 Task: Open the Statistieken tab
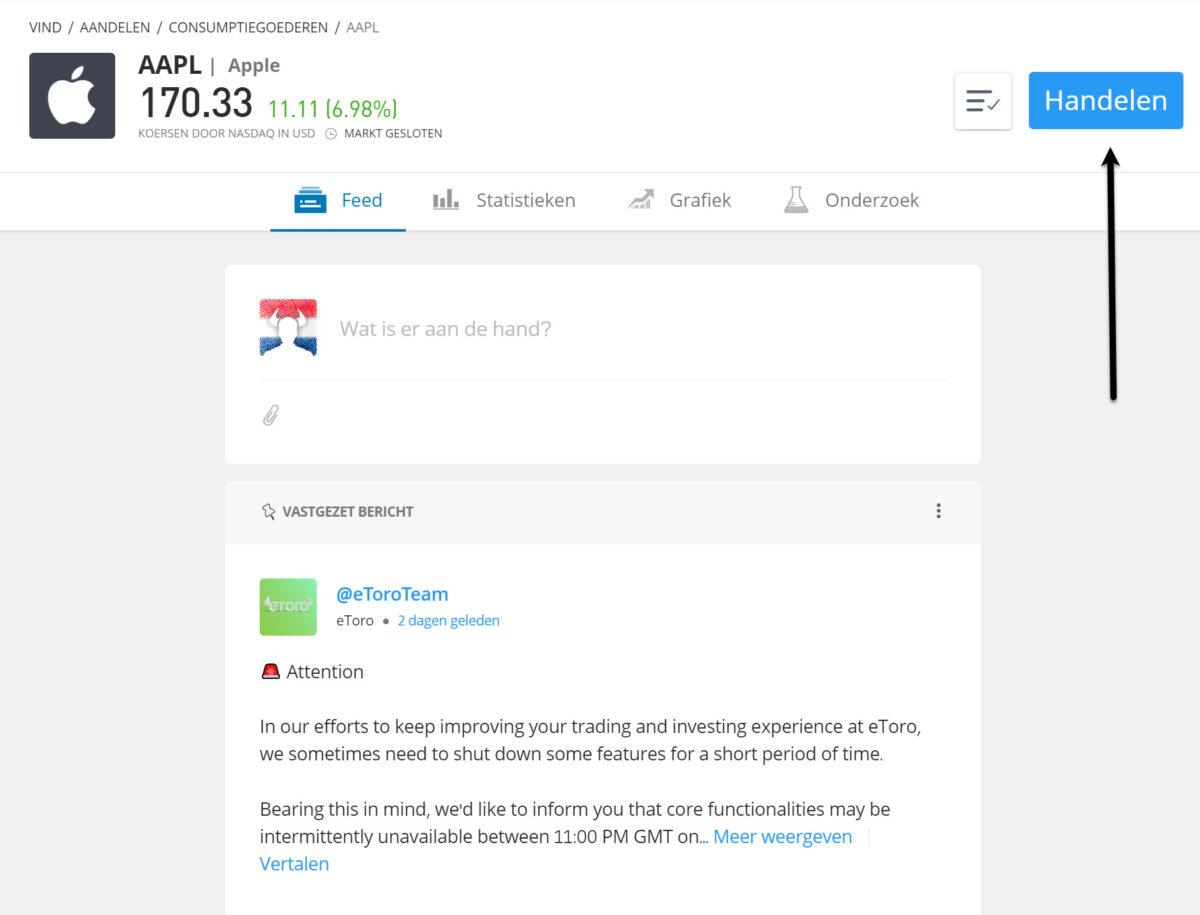pos(503,200)
